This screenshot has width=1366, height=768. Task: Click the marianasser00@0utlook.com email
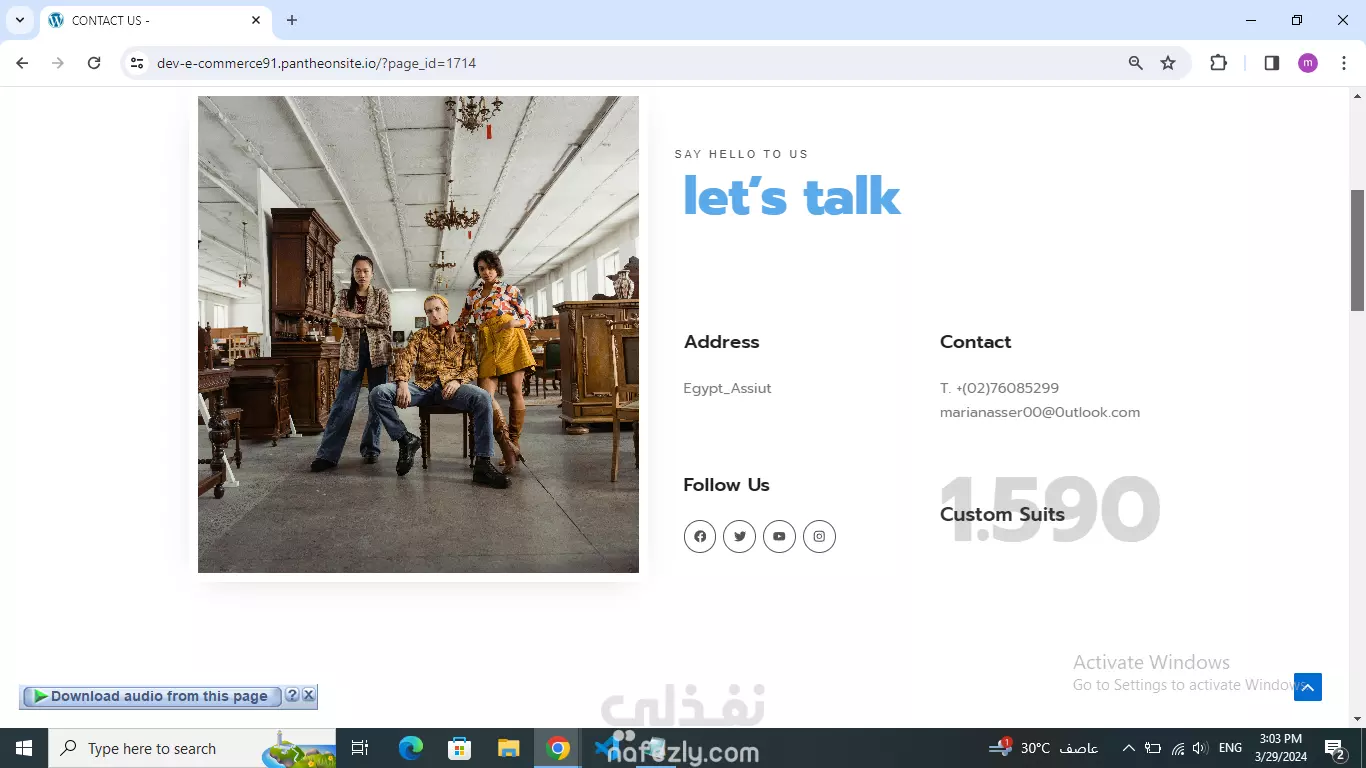(1040, 412)
